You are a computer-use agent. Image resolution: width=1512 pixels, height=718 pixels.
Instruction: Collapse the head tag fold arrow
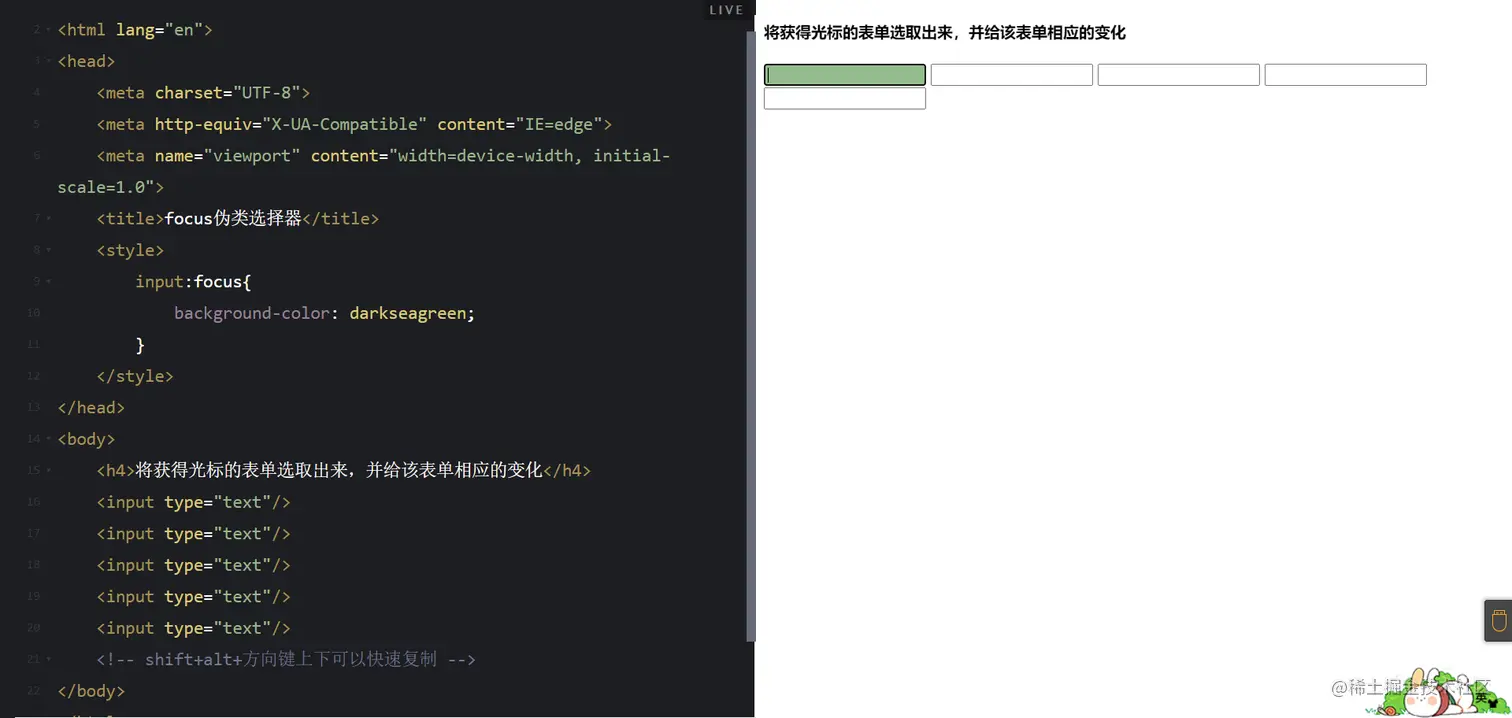pyautogui.click(x=48, y=61)
